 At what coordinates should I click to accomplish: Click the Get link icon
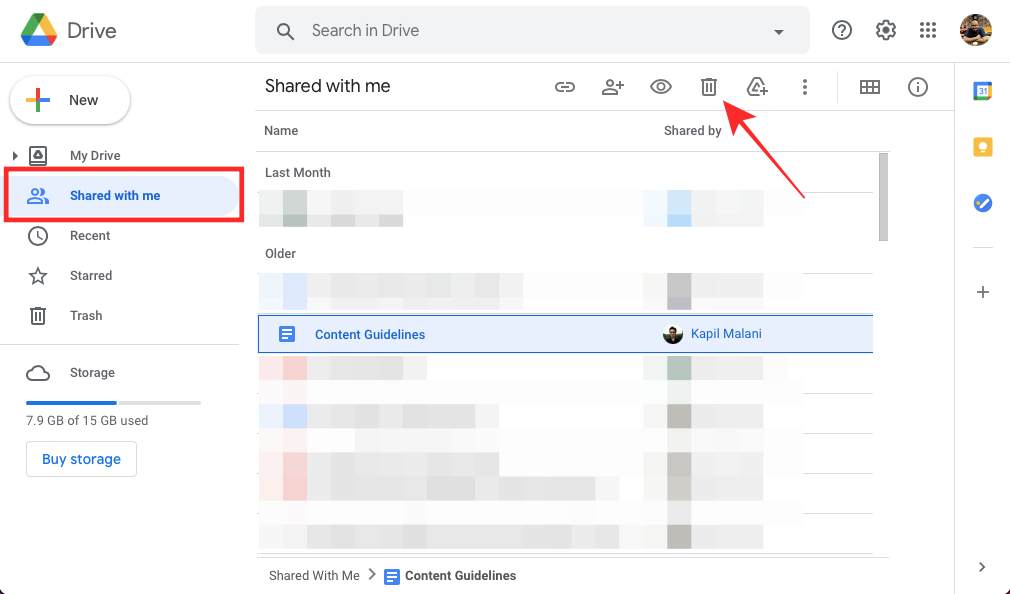click(x=564, y=87)
